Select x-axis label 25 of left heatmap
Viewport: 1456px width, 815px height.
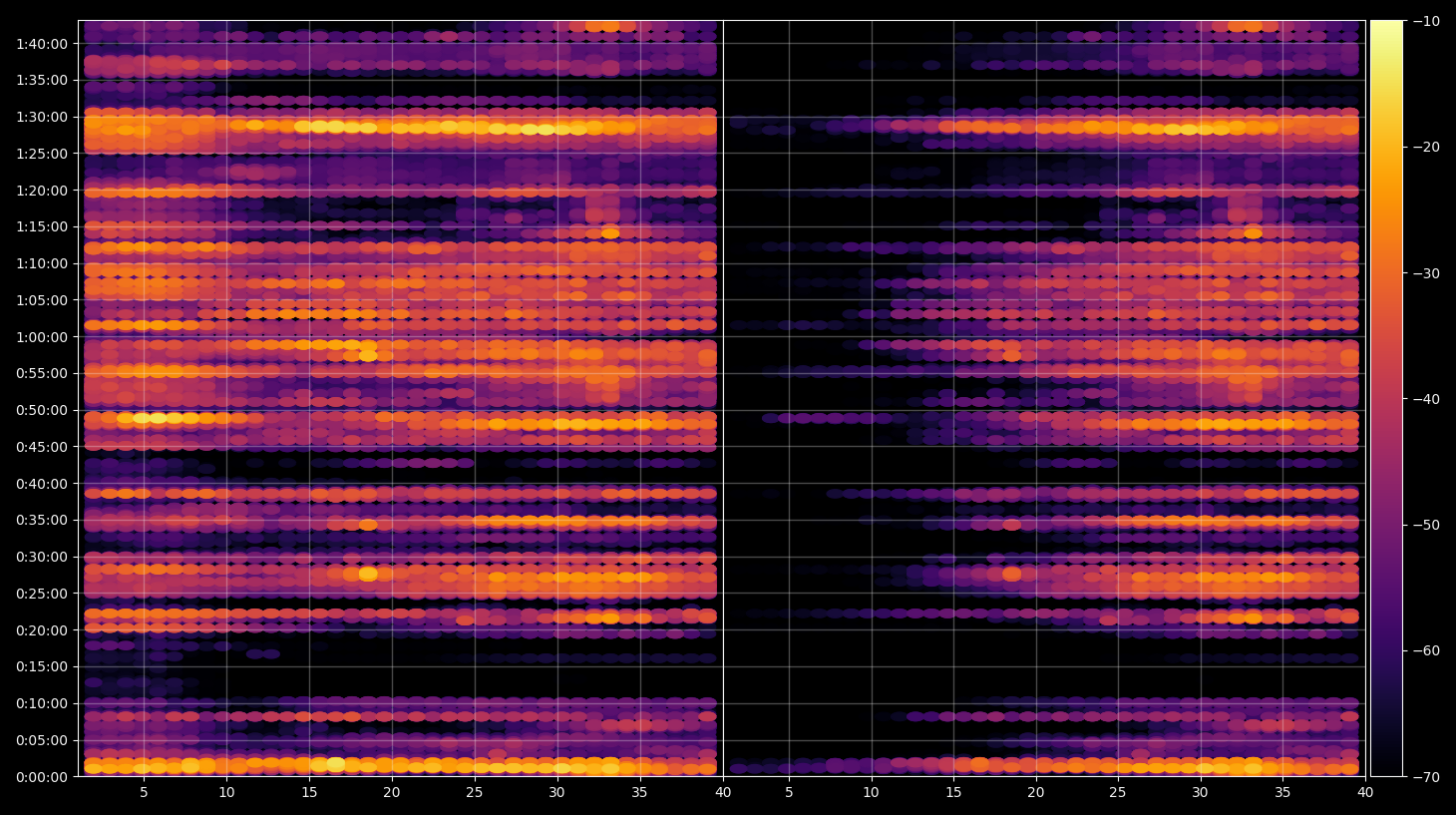(474, 793)
